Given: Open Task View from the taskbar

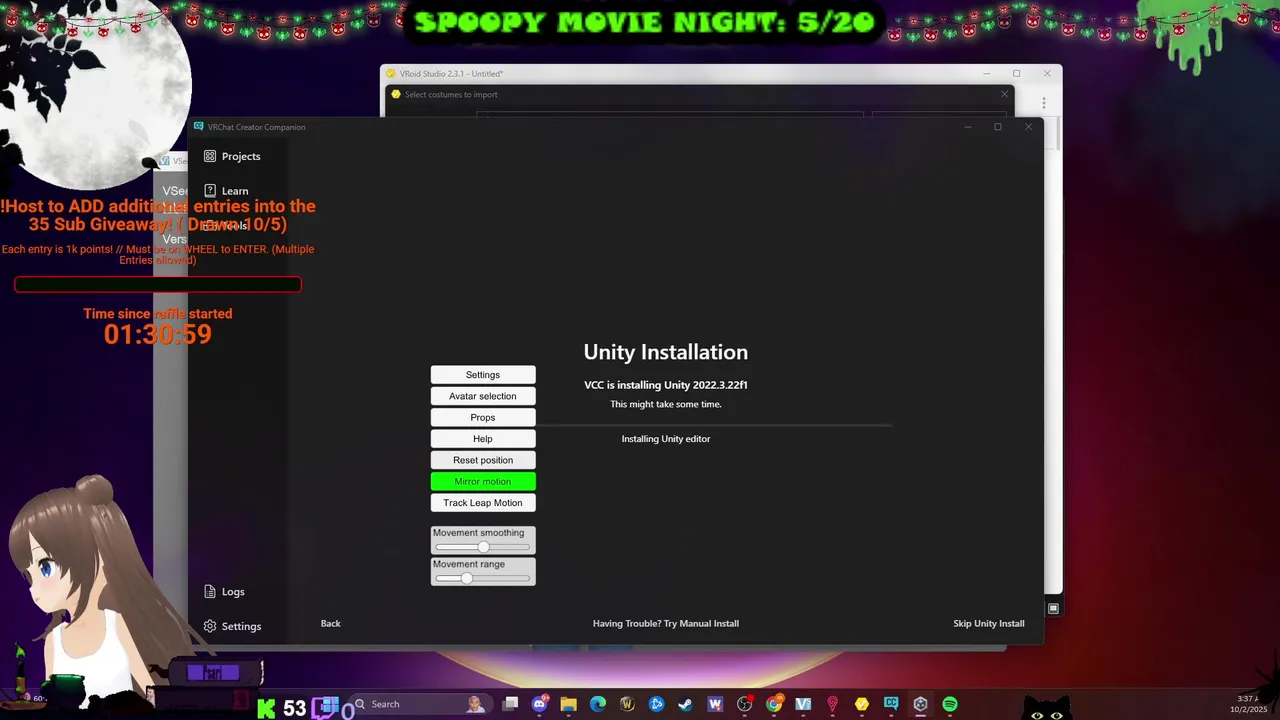Looking at the screenshot, I should pyautogui.click(x=510, y=704).
